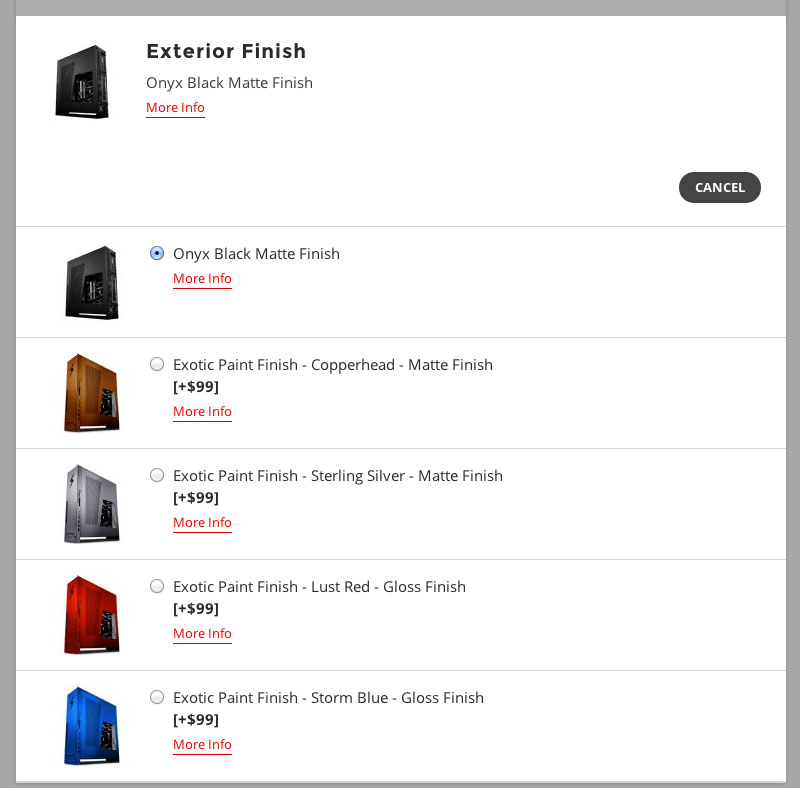Open More Info for Lust Red finish
The width and height of the screenshot is (800, 788).
202,633
